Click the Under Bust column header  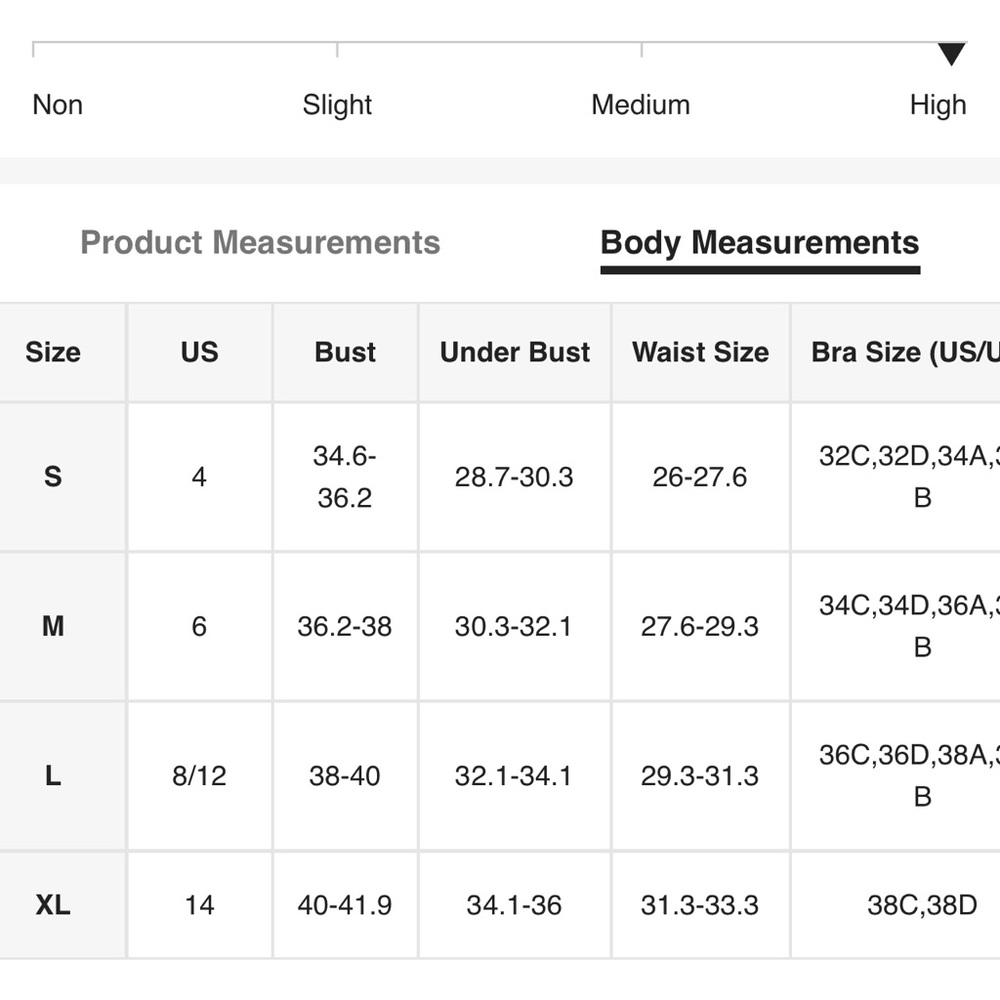515,353
